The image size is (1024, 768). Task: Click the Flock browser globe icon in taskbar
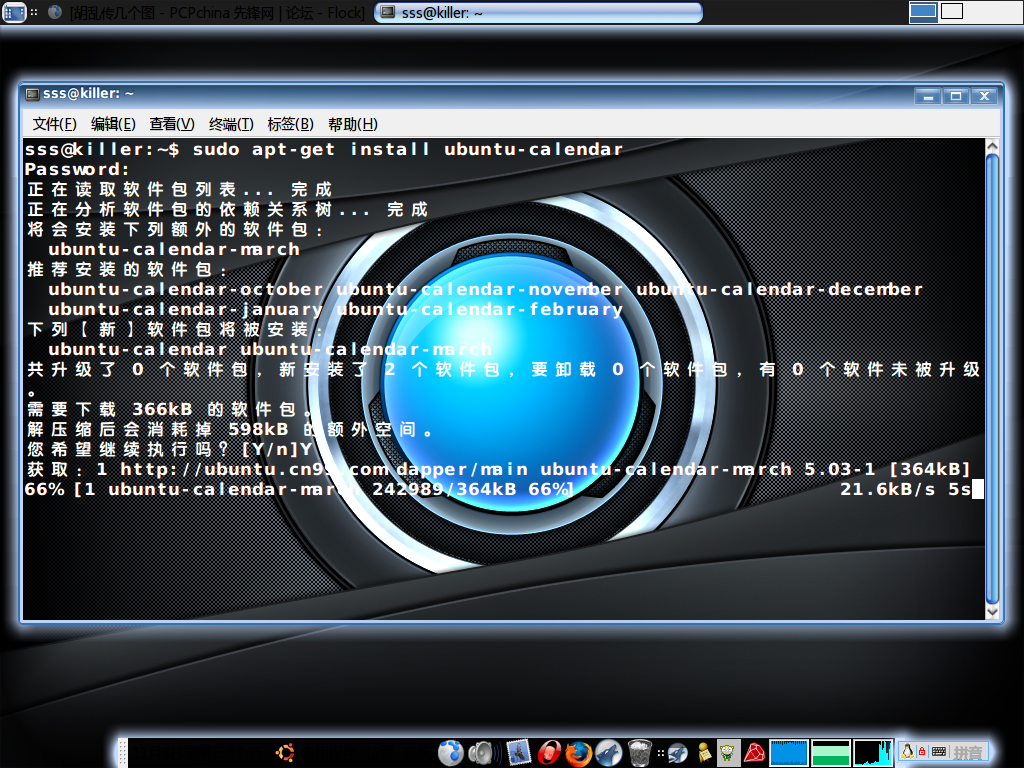(x=56, y=12)
